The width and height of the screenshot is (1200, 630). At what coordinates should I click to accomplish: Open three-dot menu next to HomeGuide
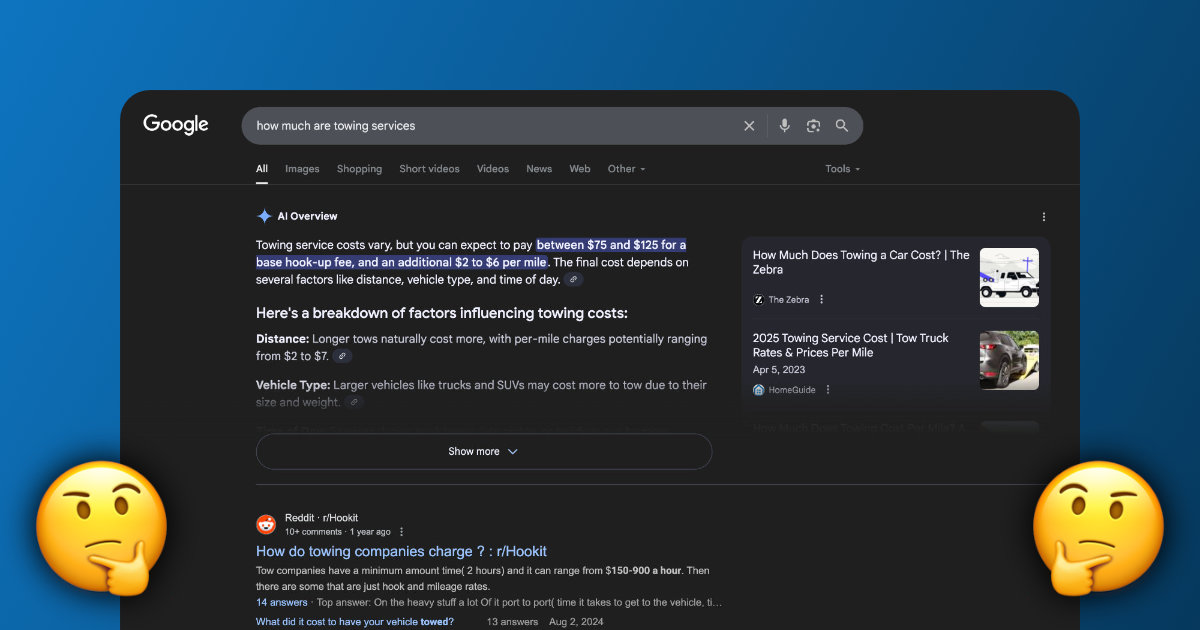[x=828, y=390]
